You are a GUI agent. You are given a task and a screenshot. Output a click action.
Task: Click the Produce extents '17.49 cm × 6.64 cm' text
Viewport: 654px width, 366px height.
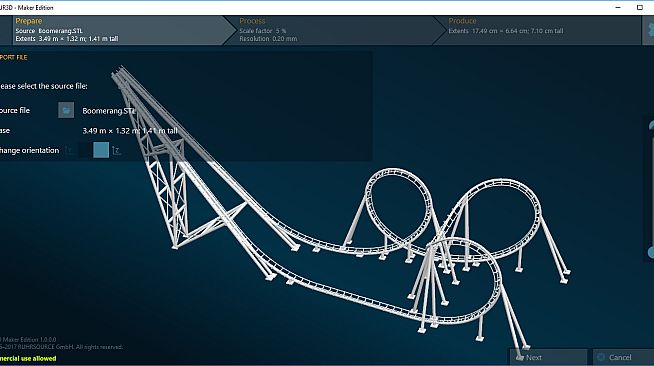pyautogui.click(x=506, y=31)
